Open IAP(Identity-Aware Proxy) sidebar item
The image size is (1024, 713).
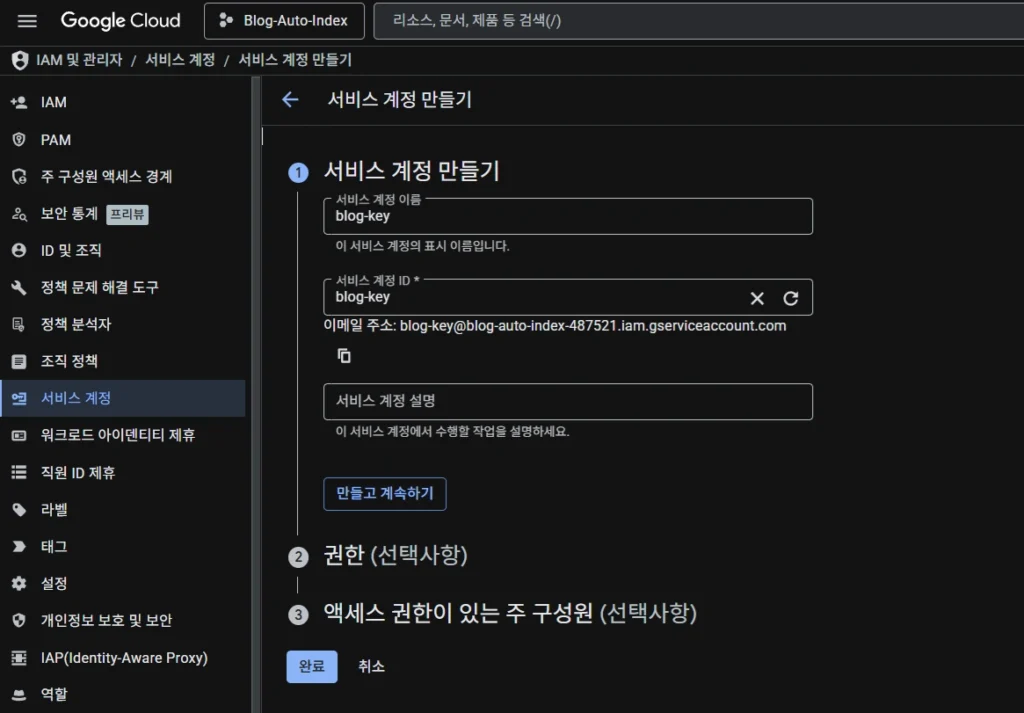123,658
